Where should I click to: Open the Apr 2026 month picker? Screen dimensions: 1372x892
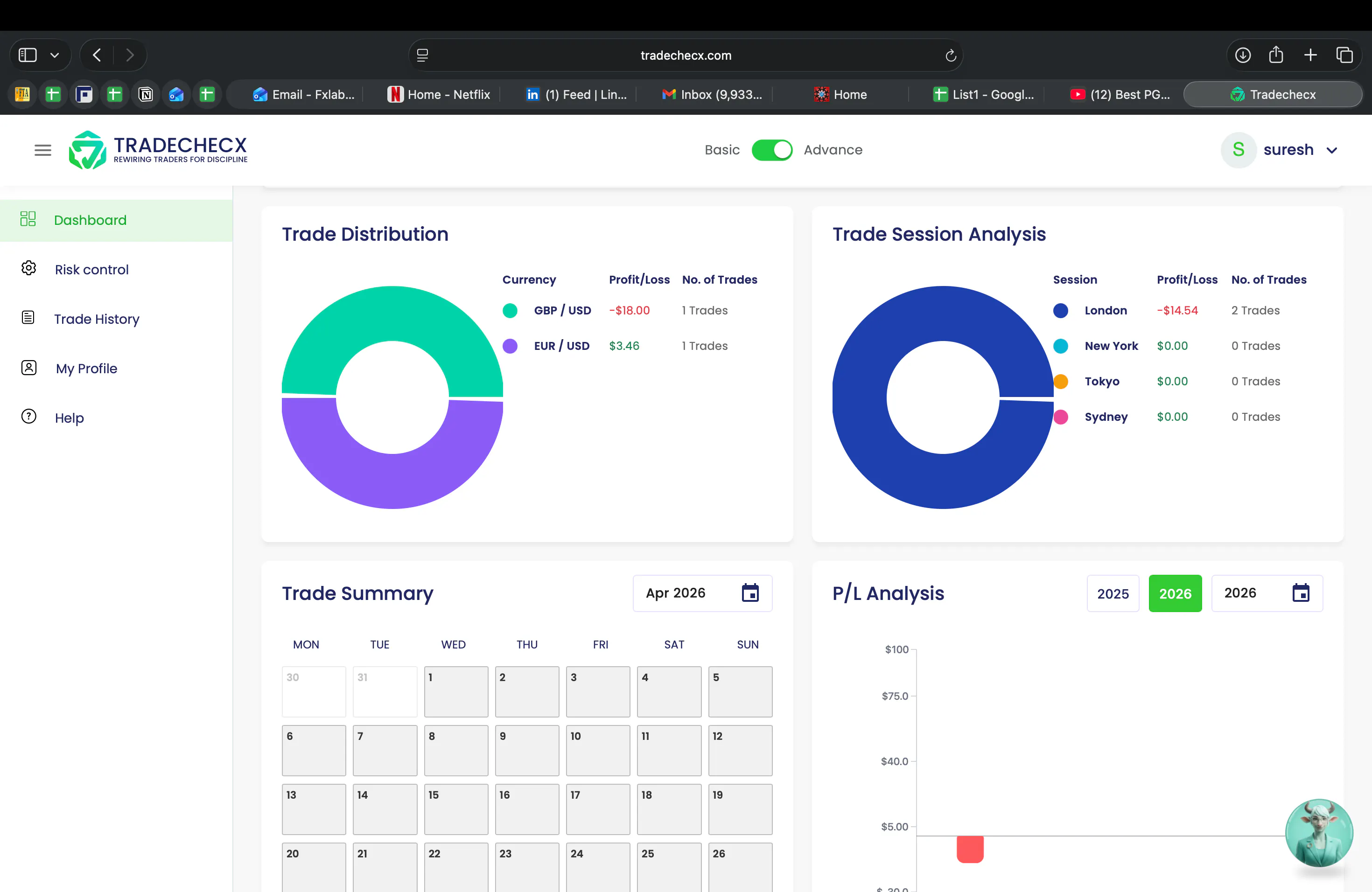[x=703, y=593]
